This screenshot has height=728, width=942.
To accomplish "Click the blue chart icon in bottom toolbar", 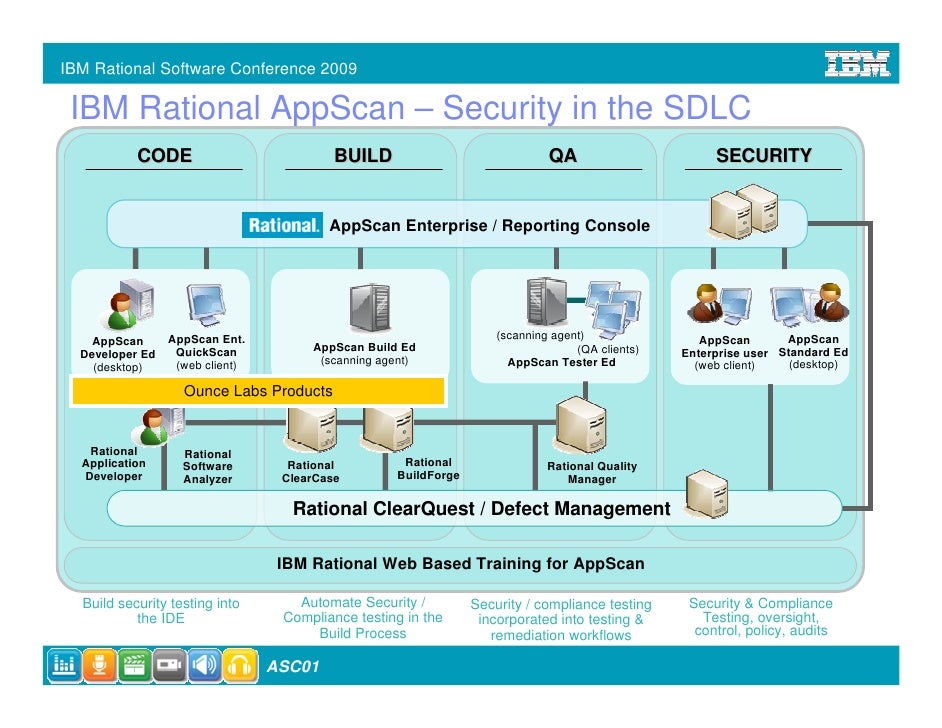I will (64, 666).
